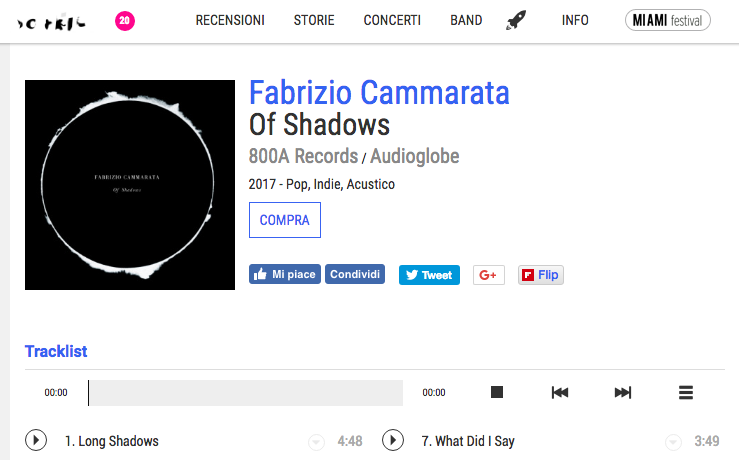This screenshot has height=460, width=739.
Task: Click the rocket icon in navigation bar
Action: coord(516,20)
